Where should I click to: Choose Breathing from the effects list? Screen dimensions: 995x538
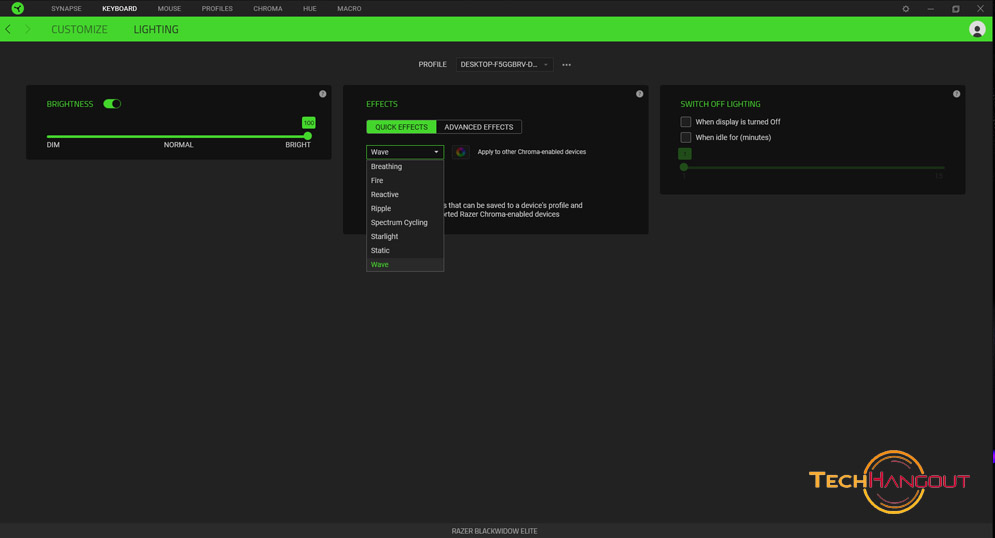tap(405, 166)
